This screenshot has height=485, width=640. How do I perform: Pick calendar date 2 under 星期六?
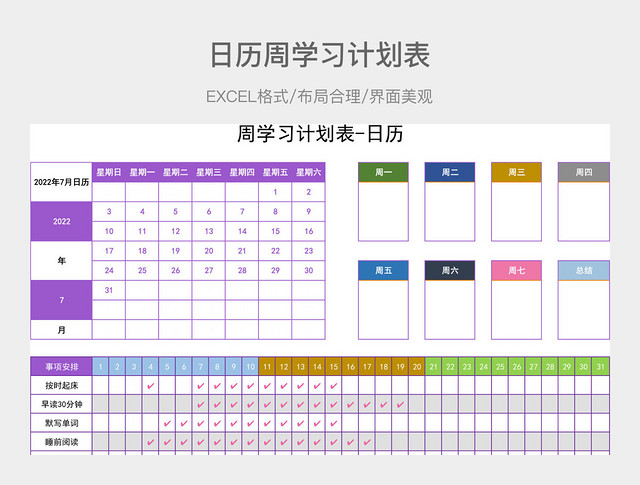[309, 192]
